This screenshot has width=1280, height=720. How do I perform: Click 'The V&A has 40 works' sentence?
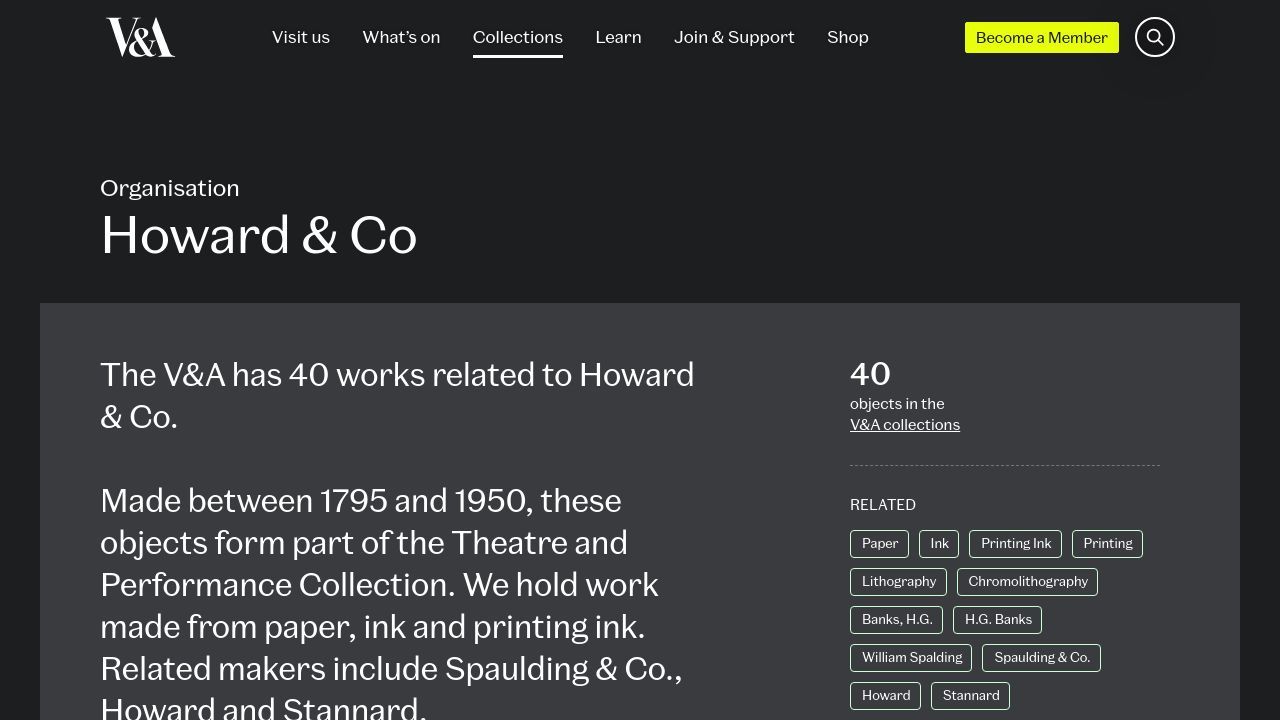tap(397, 396)
